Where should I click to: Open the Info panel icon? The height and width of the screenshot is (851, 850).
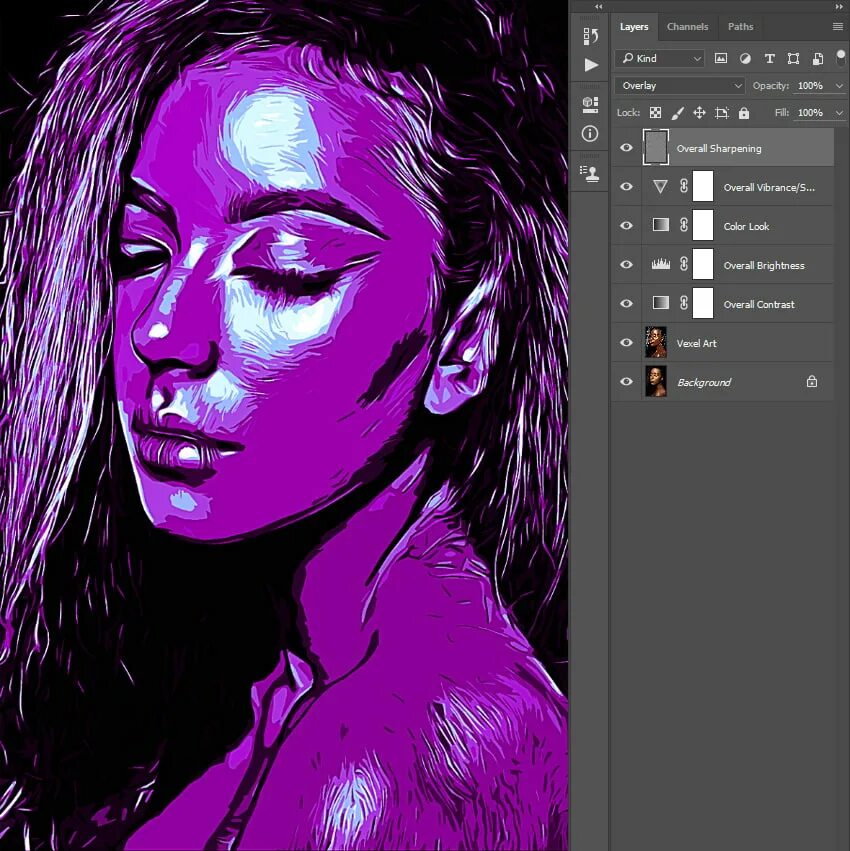(x=590, y=134)
